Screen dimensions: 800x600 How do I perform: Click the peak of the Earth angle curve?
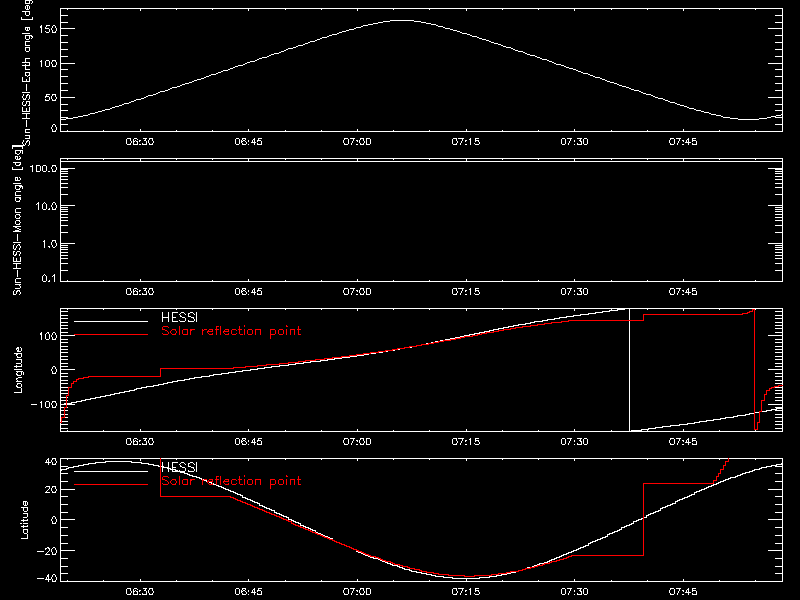point(403,20)
